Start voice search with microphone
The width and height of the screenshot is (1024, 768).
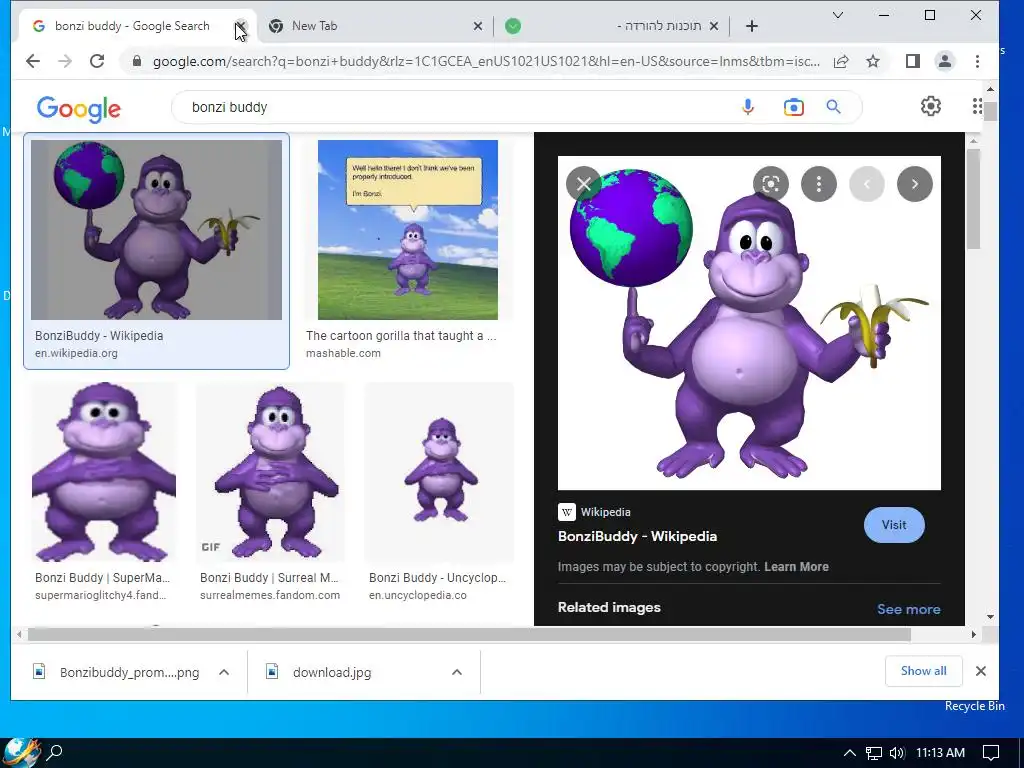pos(748,107)
